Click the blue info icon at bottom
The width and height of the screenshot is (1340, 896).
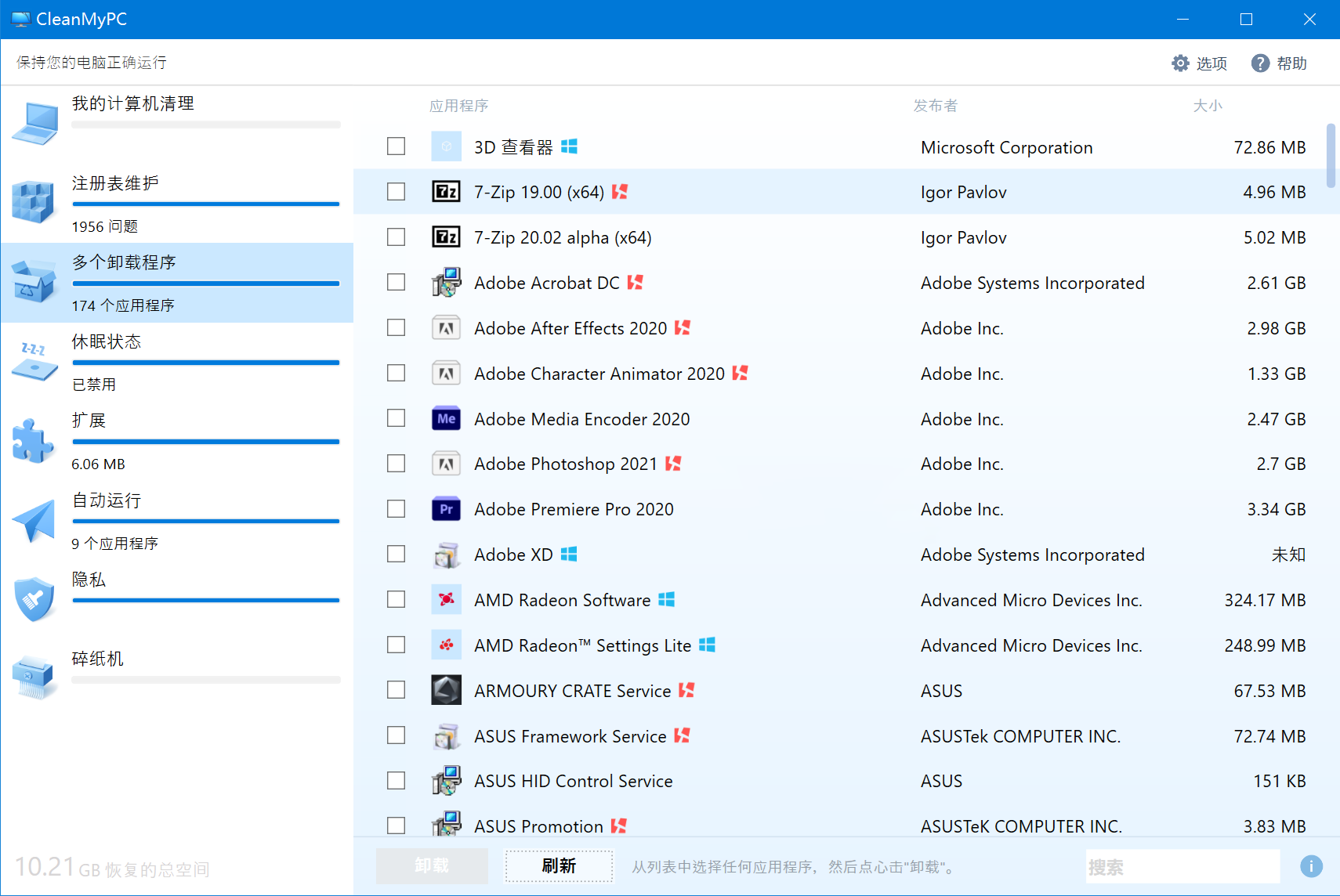(1311, 866)
